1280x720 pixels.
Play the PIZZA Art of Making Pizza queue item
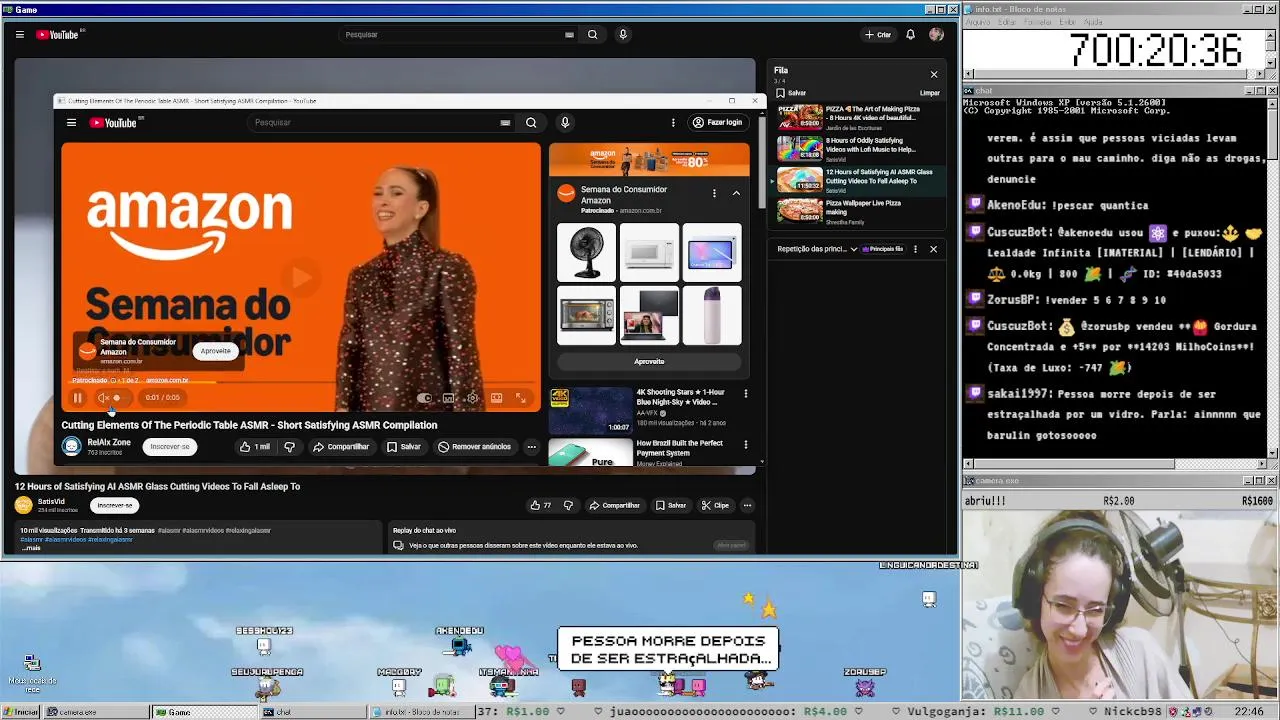[858, 117]
